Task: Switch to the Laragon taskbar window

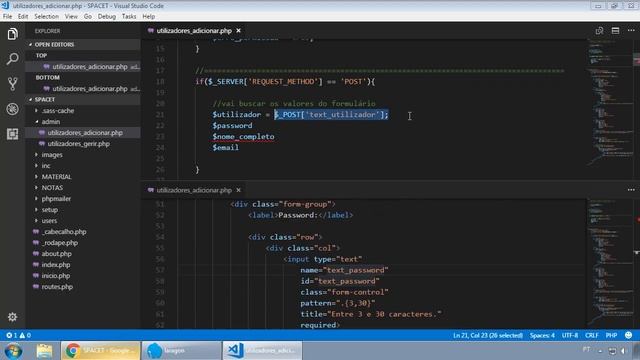Action: click(181, 351)
